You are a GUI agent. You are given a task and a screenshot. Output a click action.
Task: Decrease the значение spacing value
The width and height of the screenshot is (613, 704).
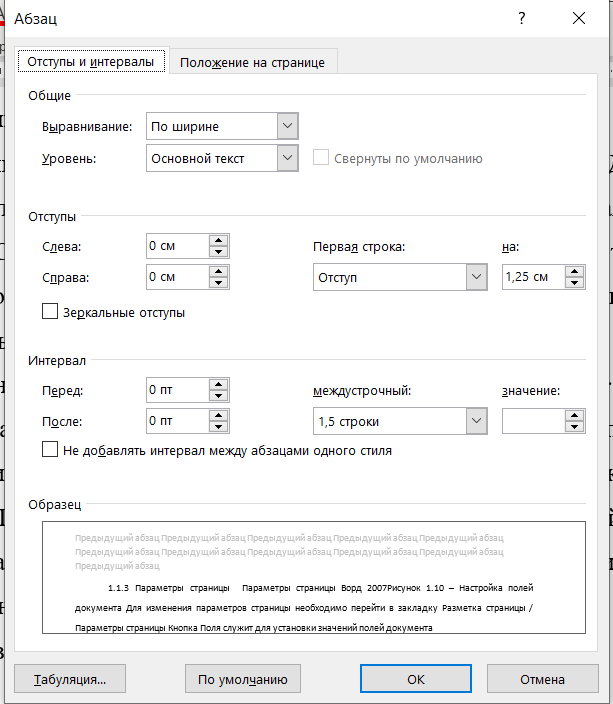tap(574, 427)
